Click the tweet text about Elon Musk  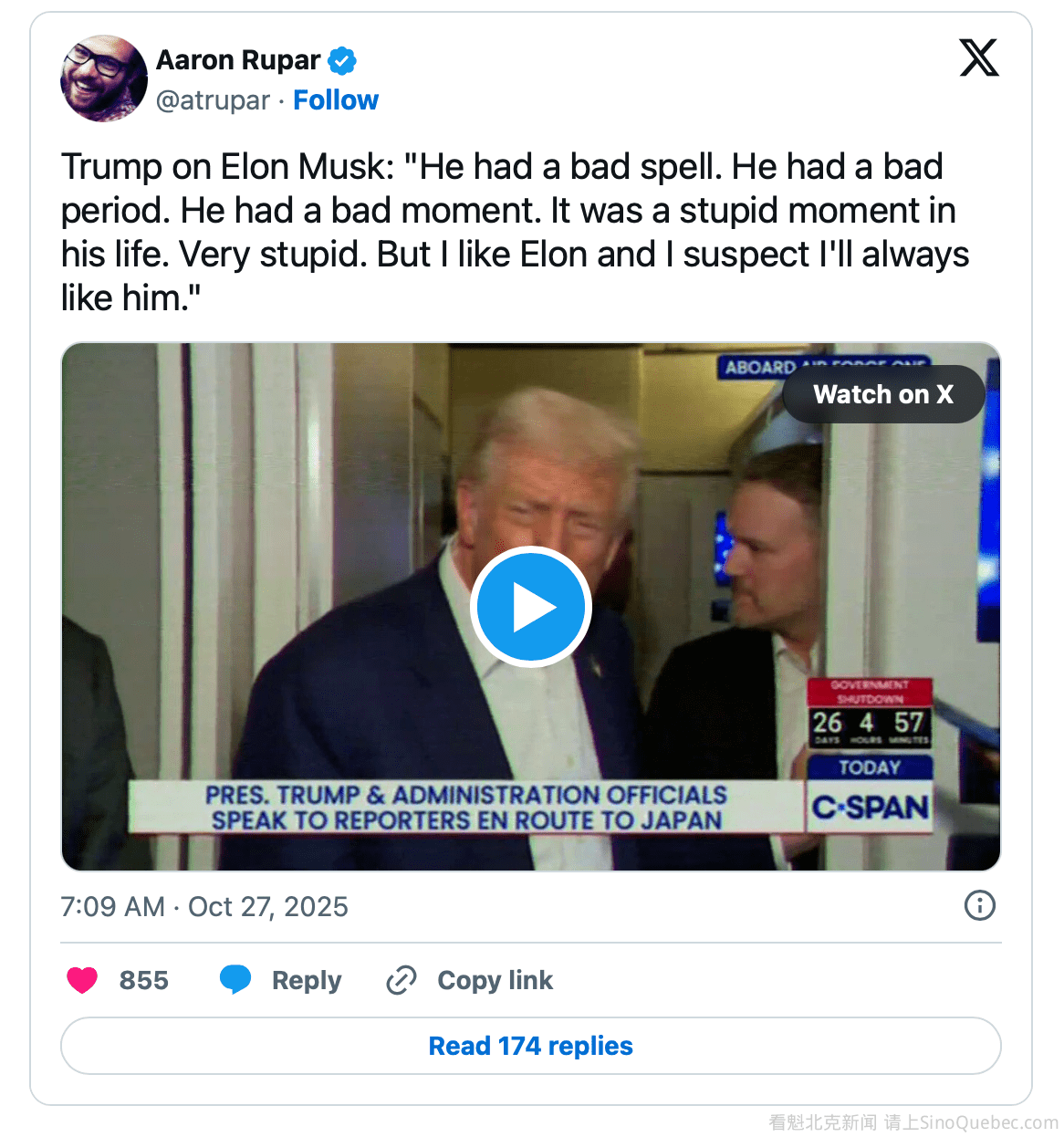(x=515, y=232)
